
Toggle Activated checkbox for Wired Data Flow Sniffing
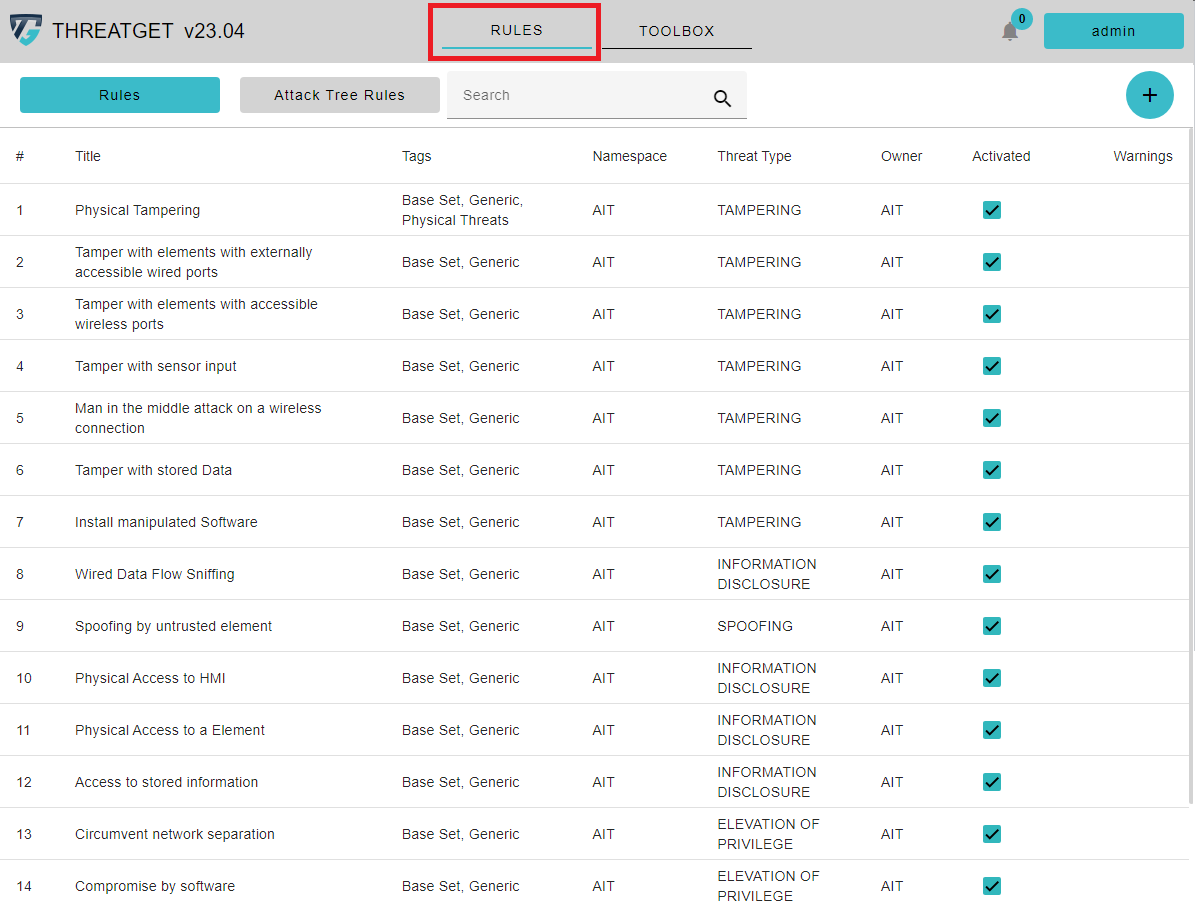tap(992, 574)
